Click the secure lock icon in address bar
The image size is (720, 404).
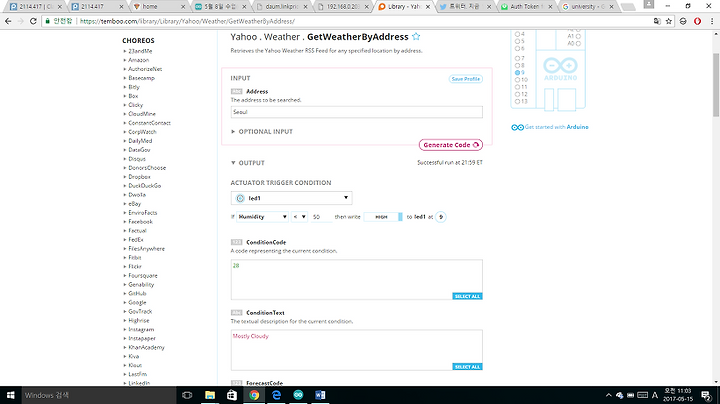click(x=47, y=21)
